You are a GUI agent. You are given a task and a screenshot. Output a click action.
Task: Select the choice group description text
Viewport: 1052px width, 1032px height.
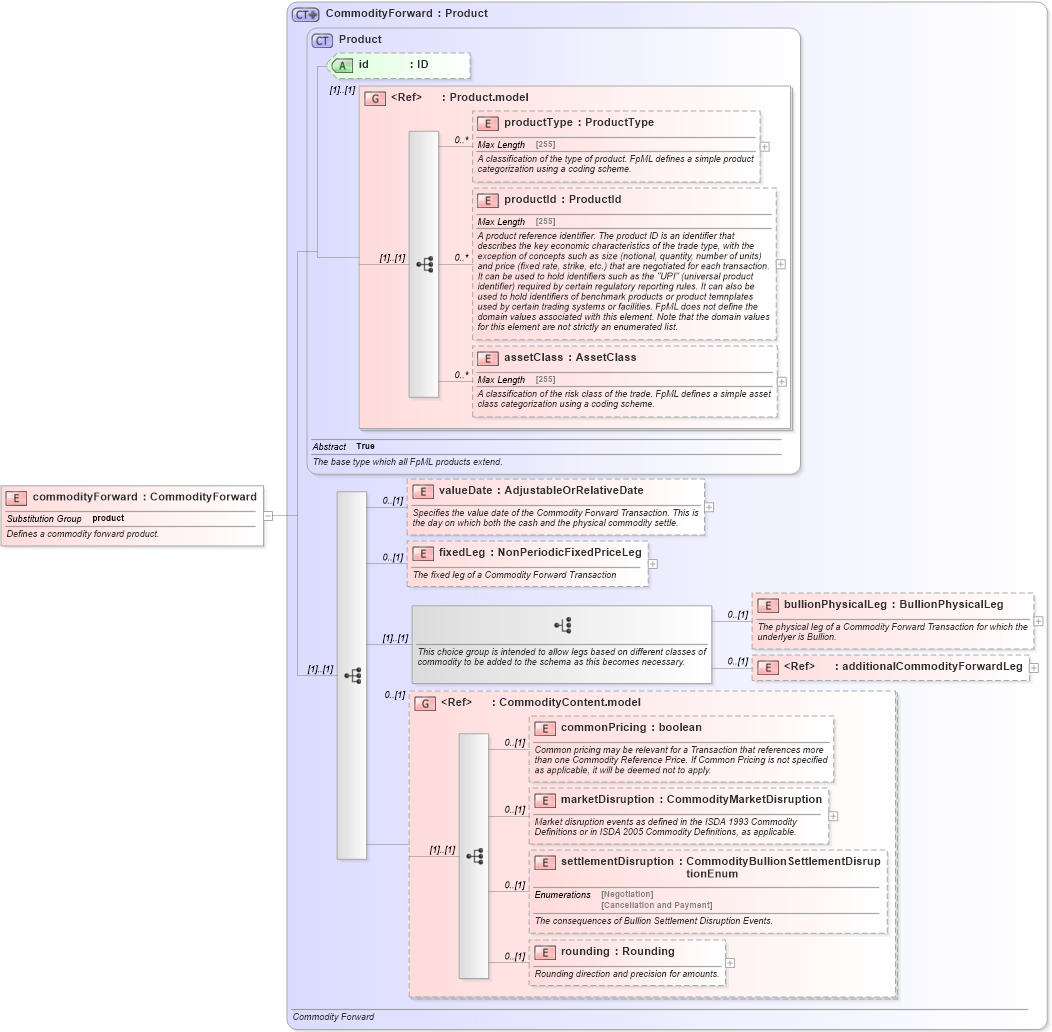point(562,657)
